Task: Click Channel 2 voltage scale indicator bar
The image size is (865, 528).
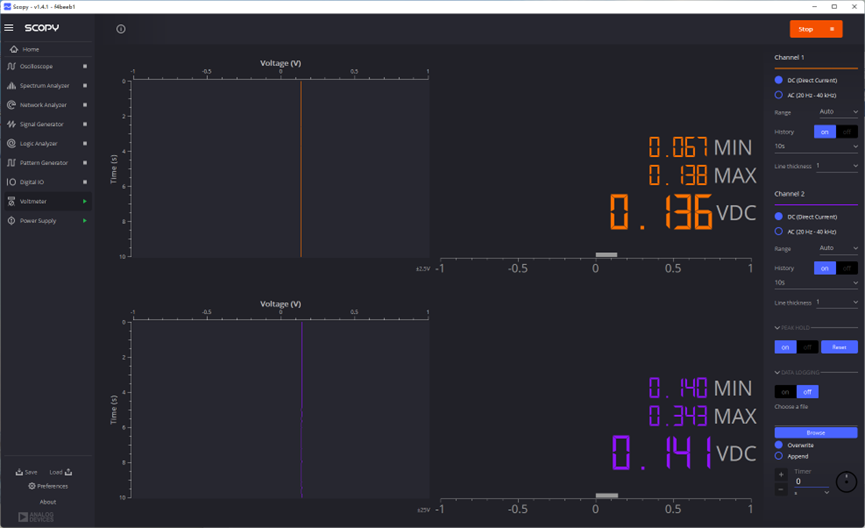Action: 607,495
